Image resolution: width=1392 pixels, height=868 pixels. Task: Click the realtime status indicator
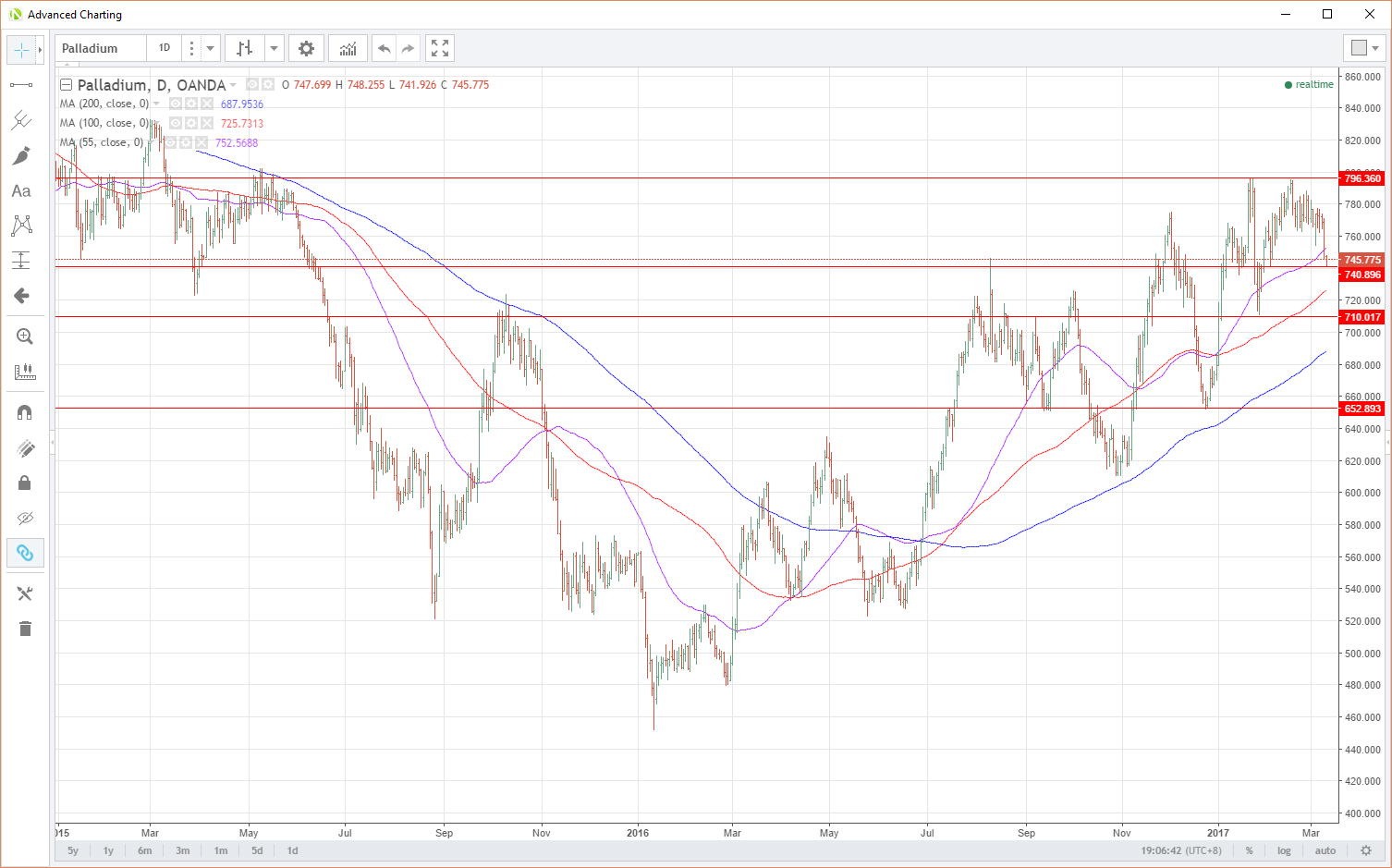(1309, 84)
